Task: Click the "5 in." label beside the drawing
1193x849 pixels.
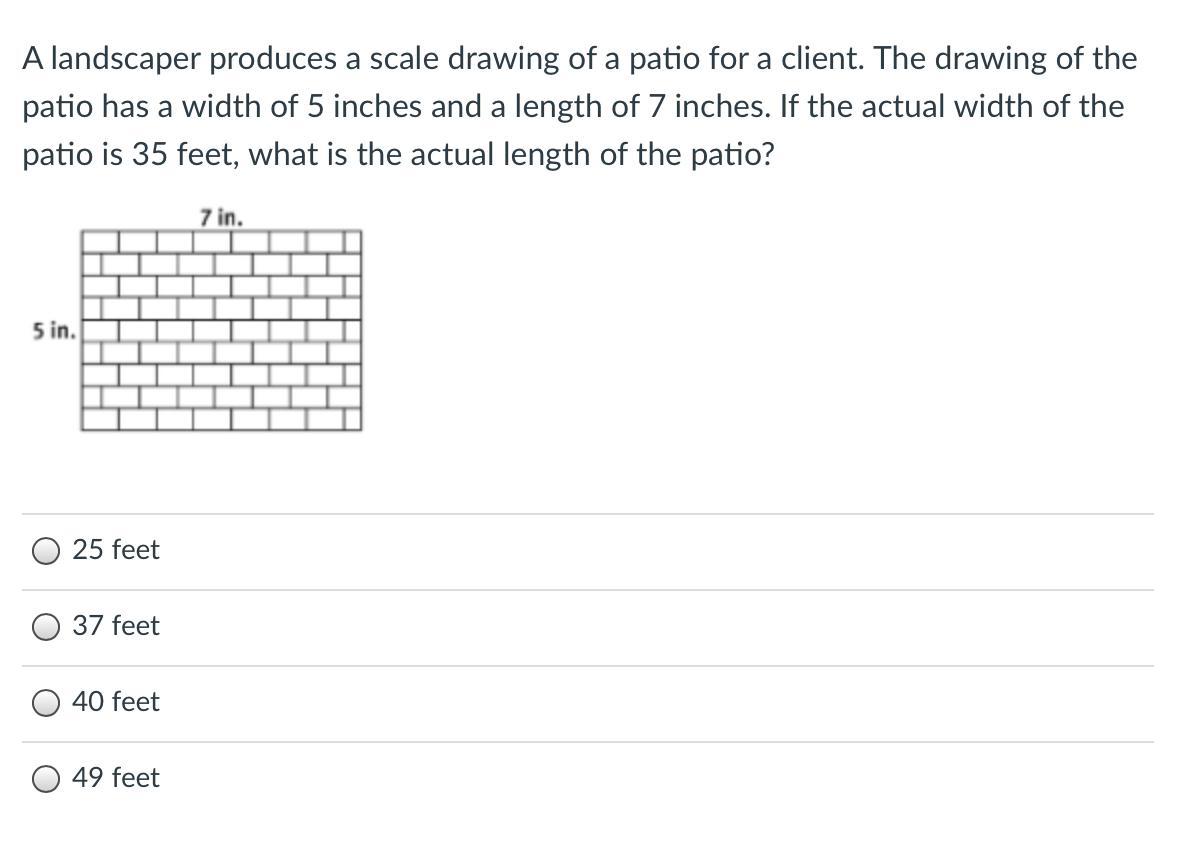Action: [x=54, y=331]
